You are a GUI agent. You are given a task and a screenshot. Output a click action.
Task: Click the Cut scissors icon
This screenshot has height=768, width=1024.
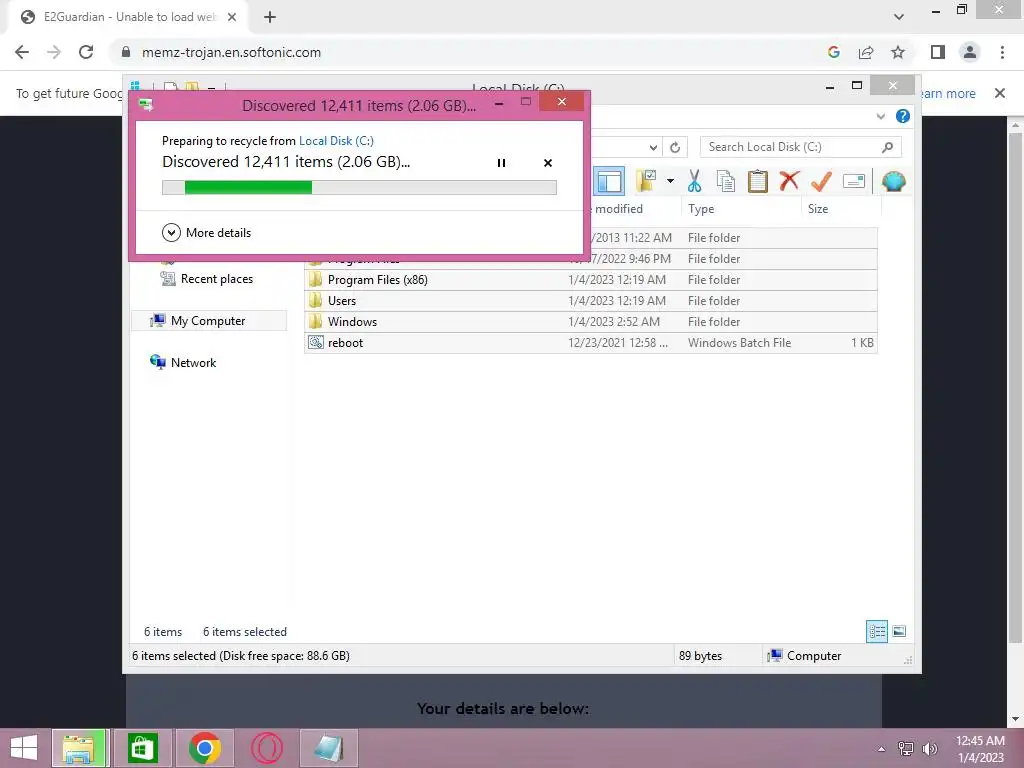(694, 181)
